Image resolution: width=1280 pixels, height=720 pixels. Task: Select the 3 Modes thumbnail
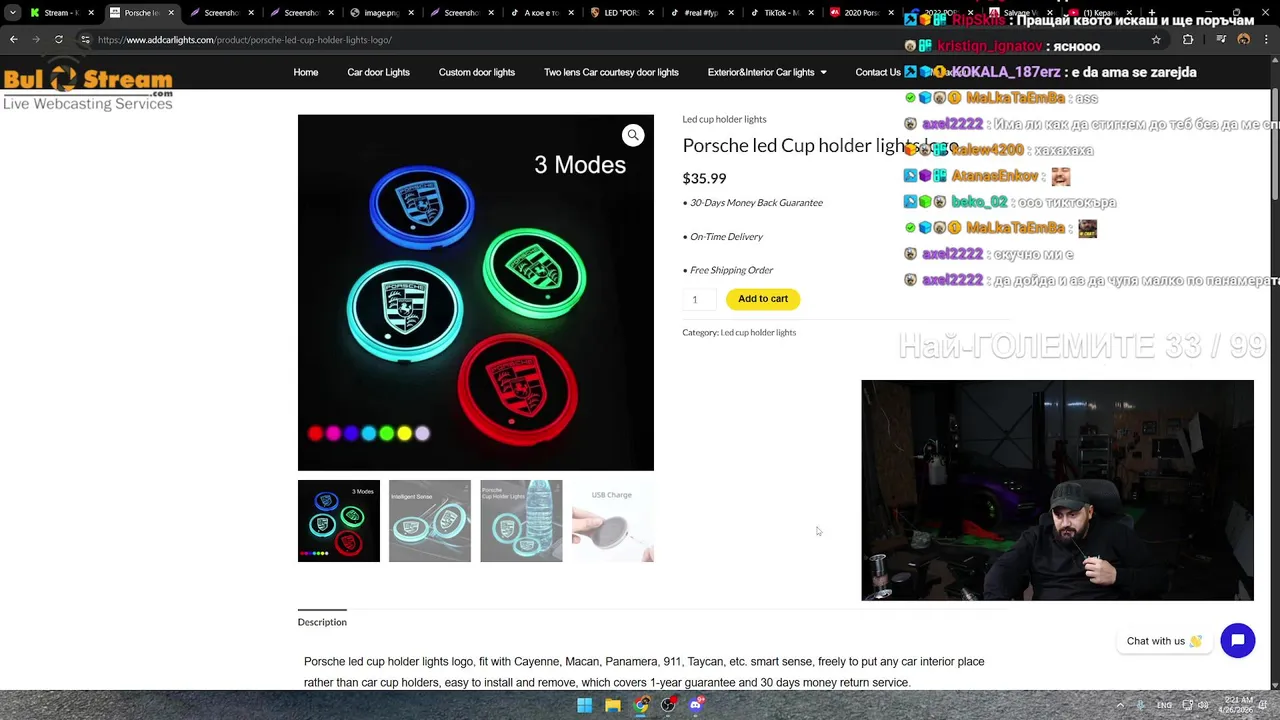(x=338, y=521)
